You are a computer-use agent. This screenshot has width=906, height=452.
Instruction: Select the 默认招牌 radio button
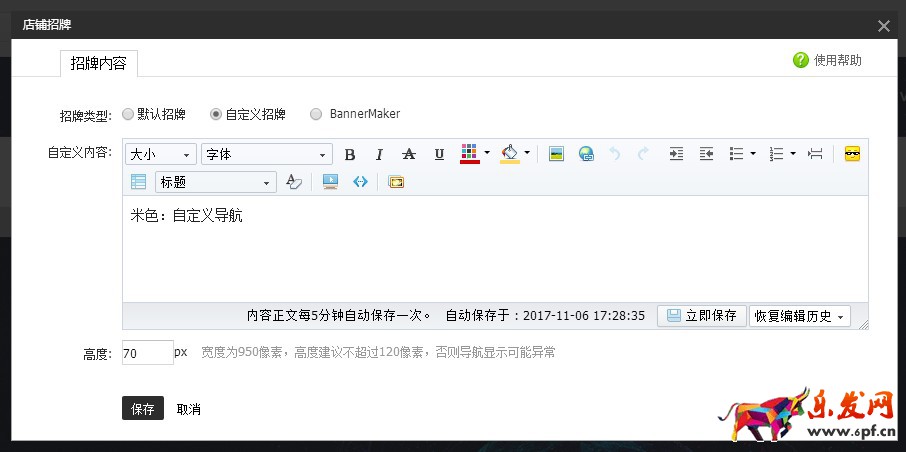(x=128, y=114)
